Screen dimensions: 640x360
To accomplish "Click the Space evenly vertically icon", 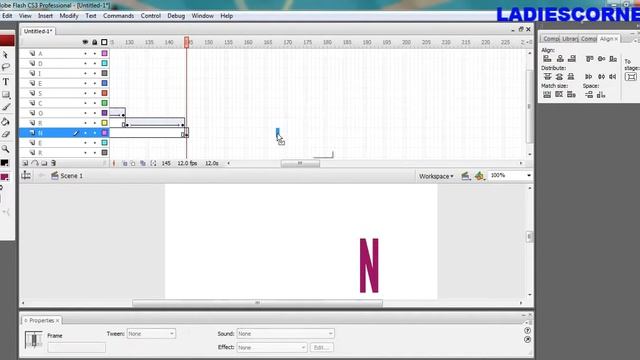I will (589, 95).
